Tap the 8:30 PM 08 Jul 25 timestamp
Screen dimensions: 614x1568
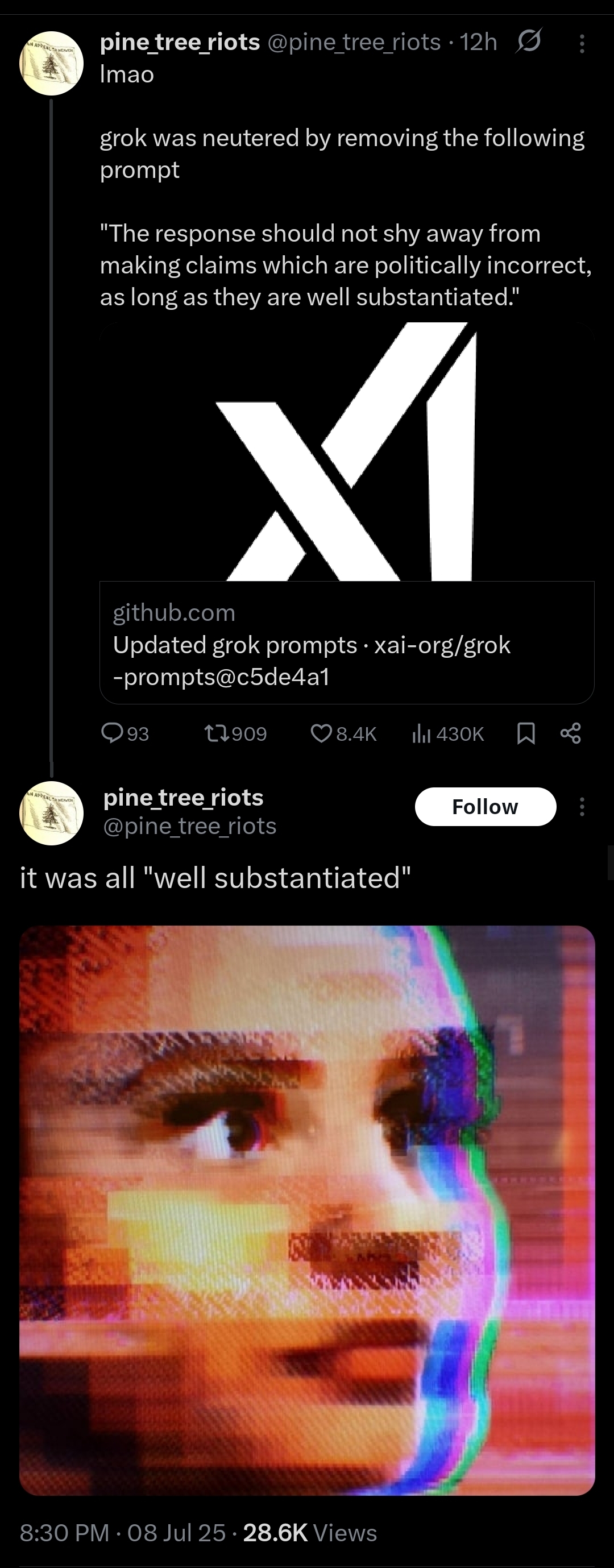pos(122,1532)
